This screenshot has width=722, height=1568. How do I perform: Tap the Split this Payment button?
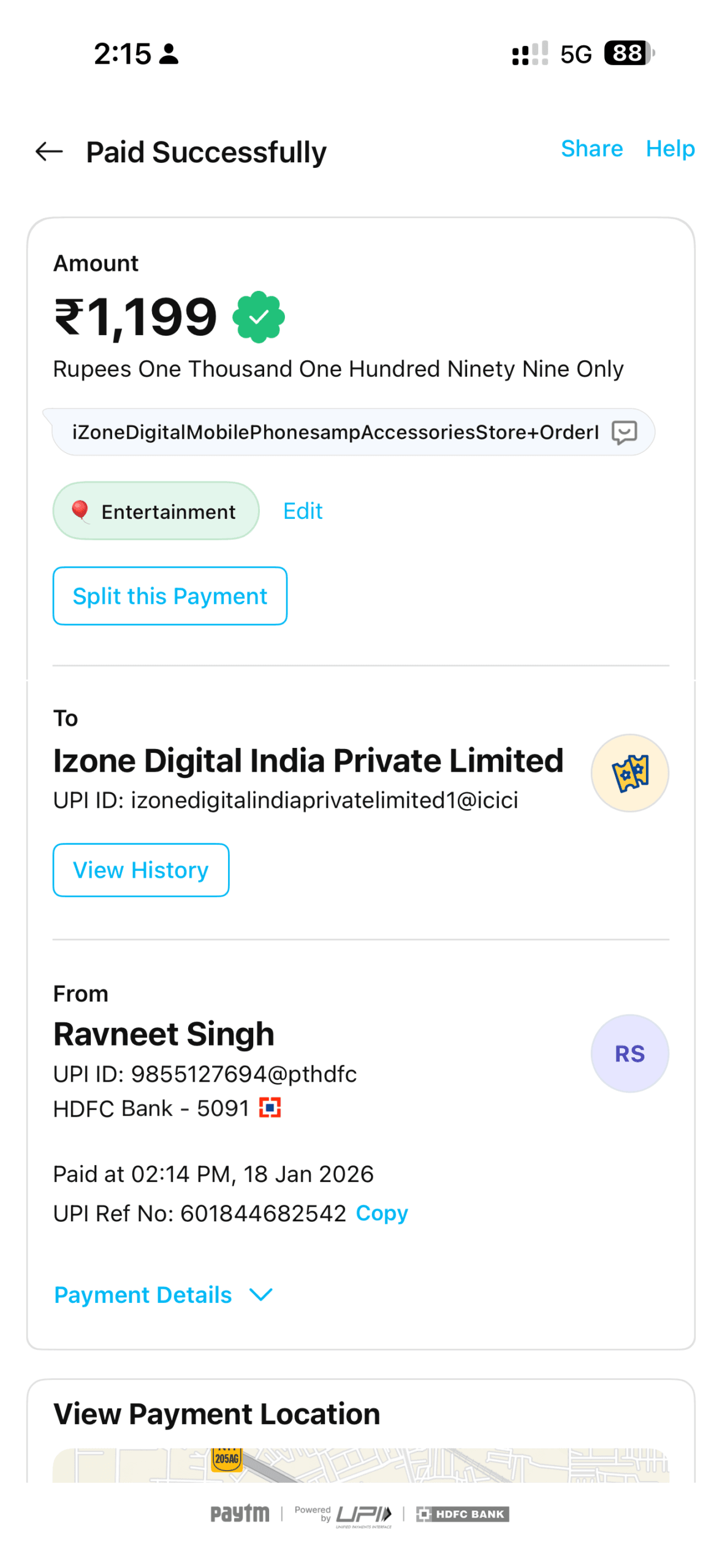170,595
